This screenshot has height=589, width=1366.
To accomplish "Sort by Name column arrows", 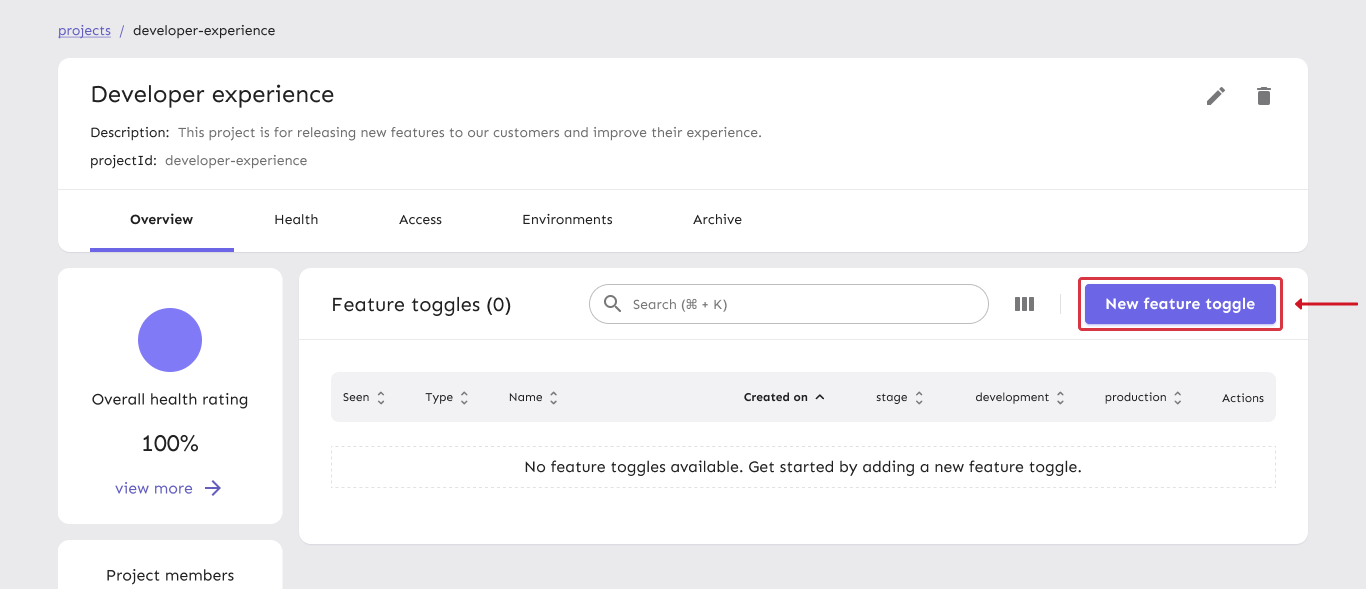I will (x=553, y=398).
